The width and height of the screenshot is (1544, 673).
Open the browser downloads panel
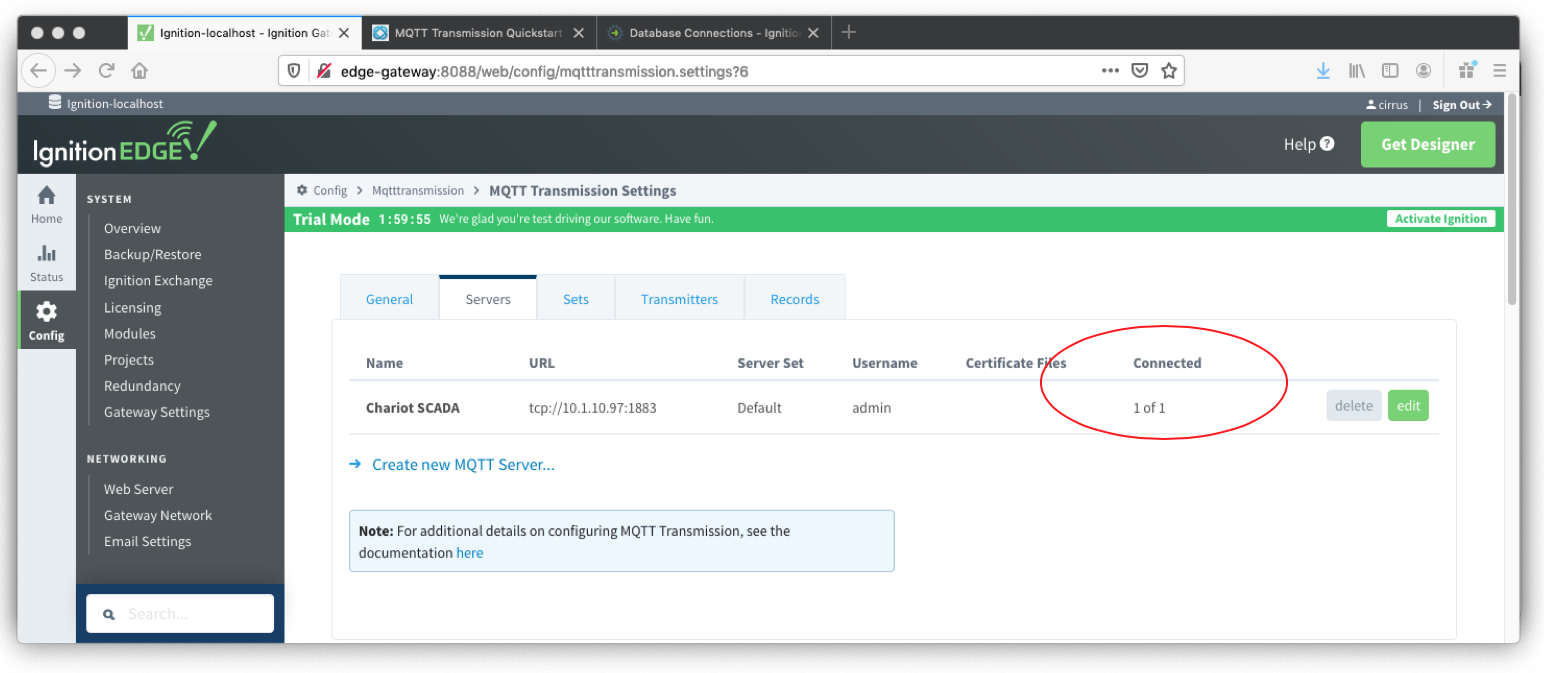1323,71
